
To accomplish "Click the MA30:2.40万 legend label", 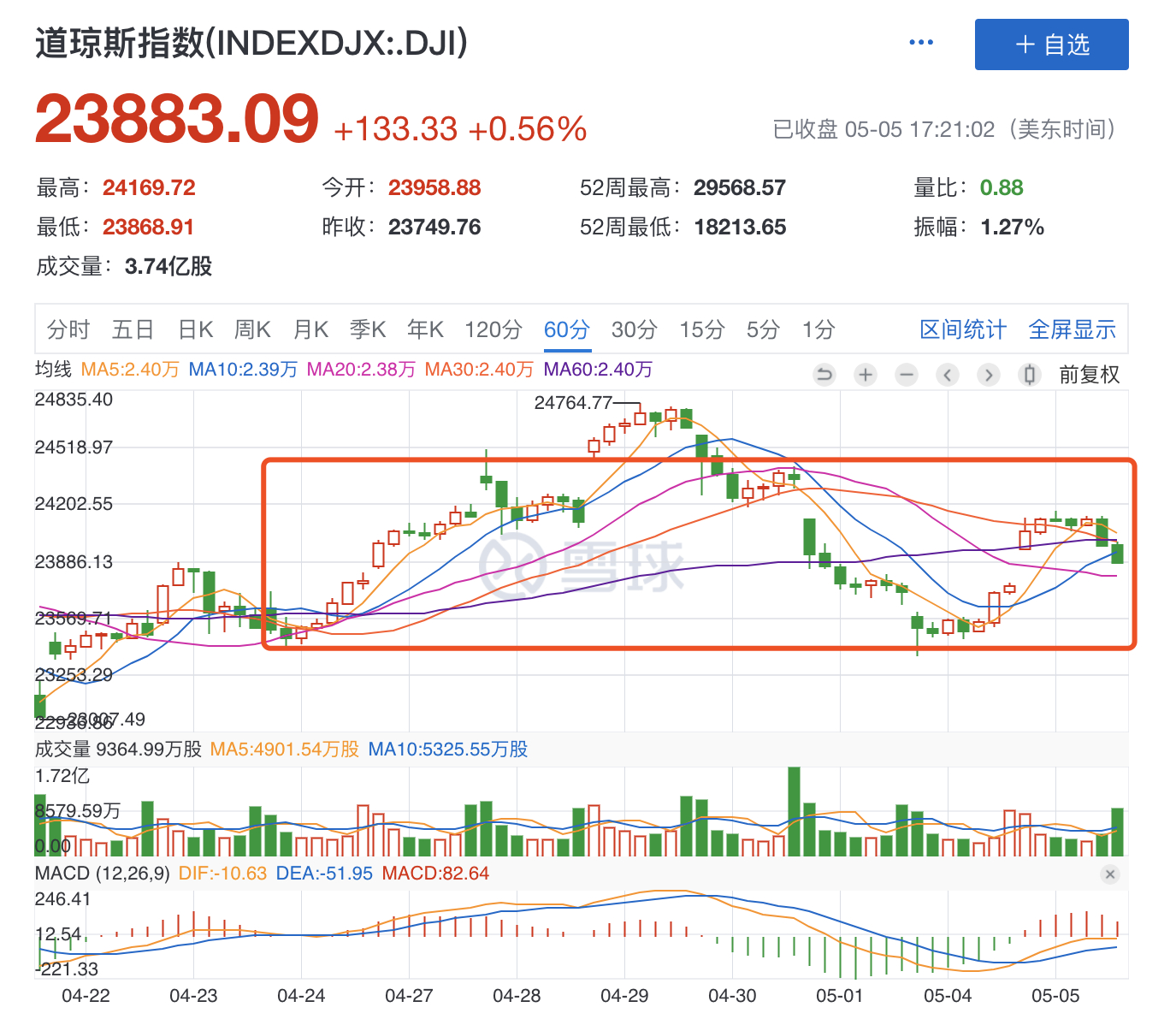I will tap(479, 370).
